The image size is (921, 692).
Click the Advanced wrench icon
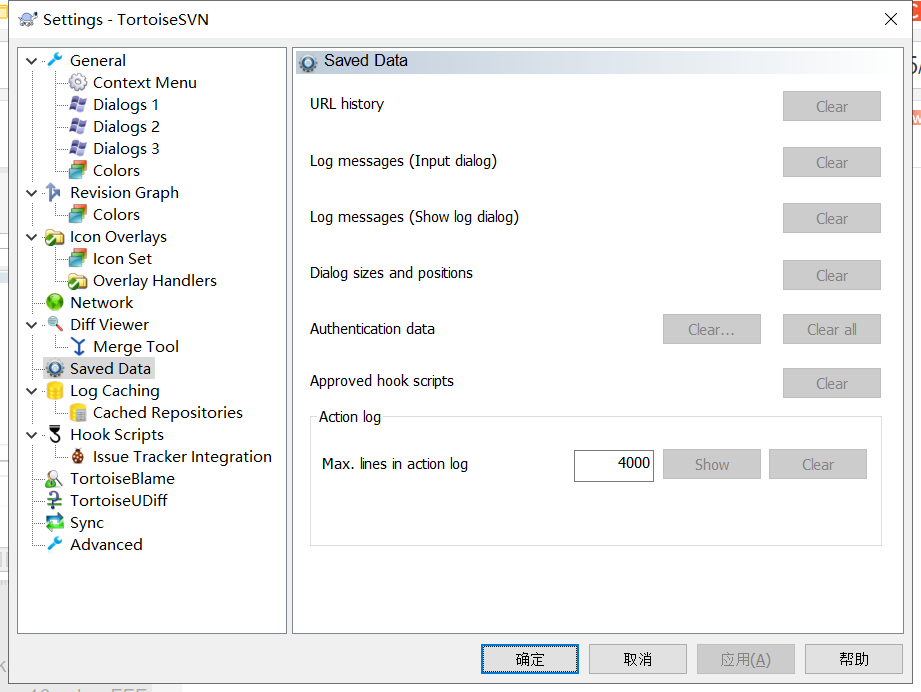[x=55, y=545]
